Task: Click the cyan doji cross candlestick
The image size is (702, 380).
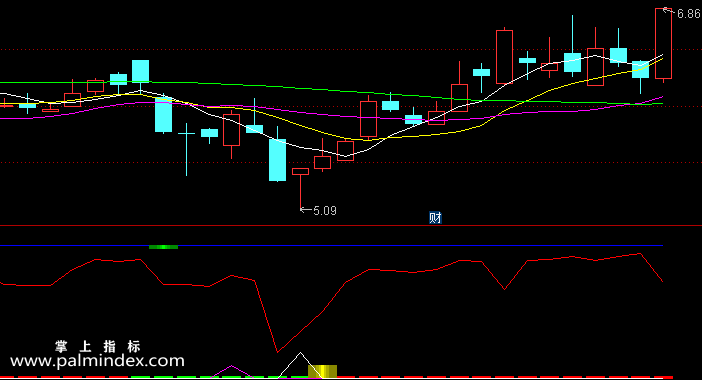Action: tap(186, 149)
